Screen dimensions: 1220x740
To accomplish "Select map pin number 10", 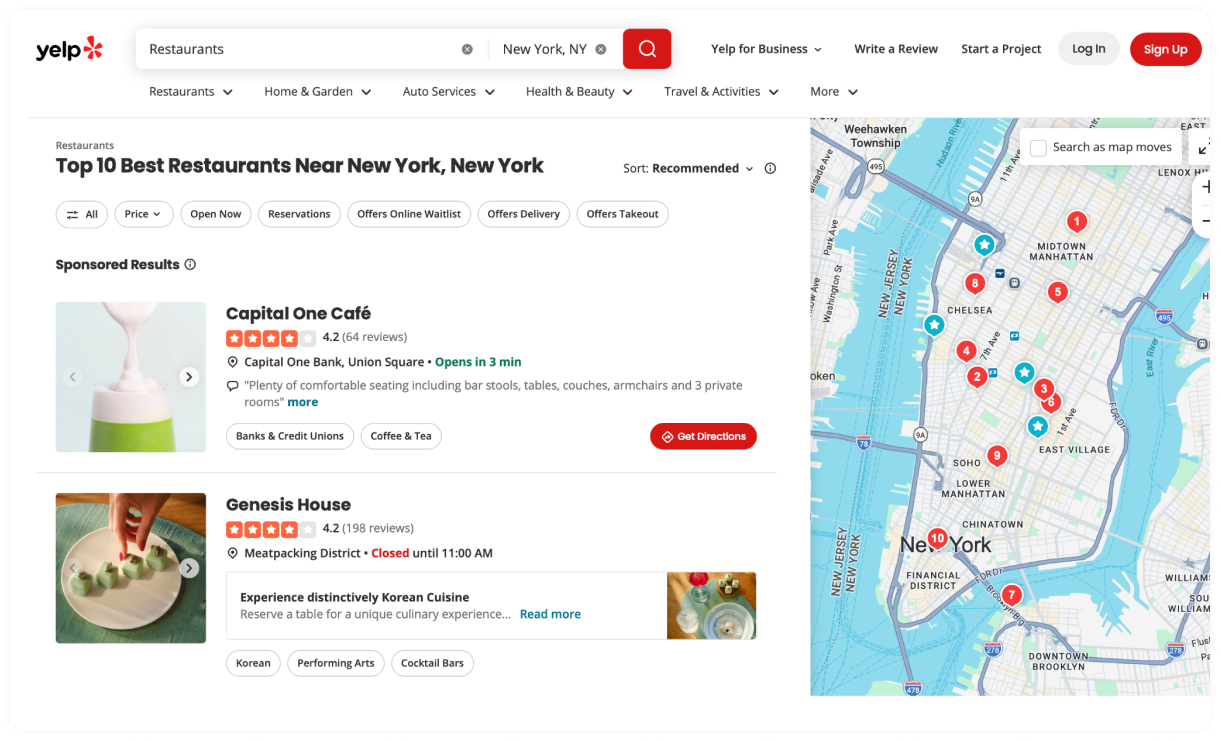I will [937, 538].
